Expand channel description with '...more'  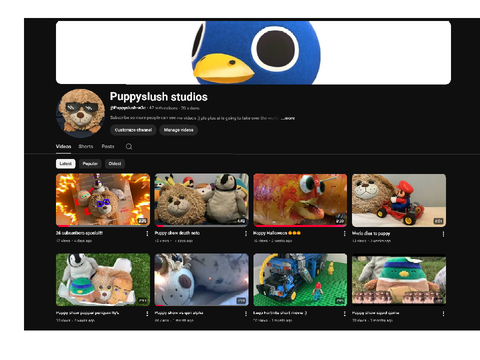(x=288, y=118)
